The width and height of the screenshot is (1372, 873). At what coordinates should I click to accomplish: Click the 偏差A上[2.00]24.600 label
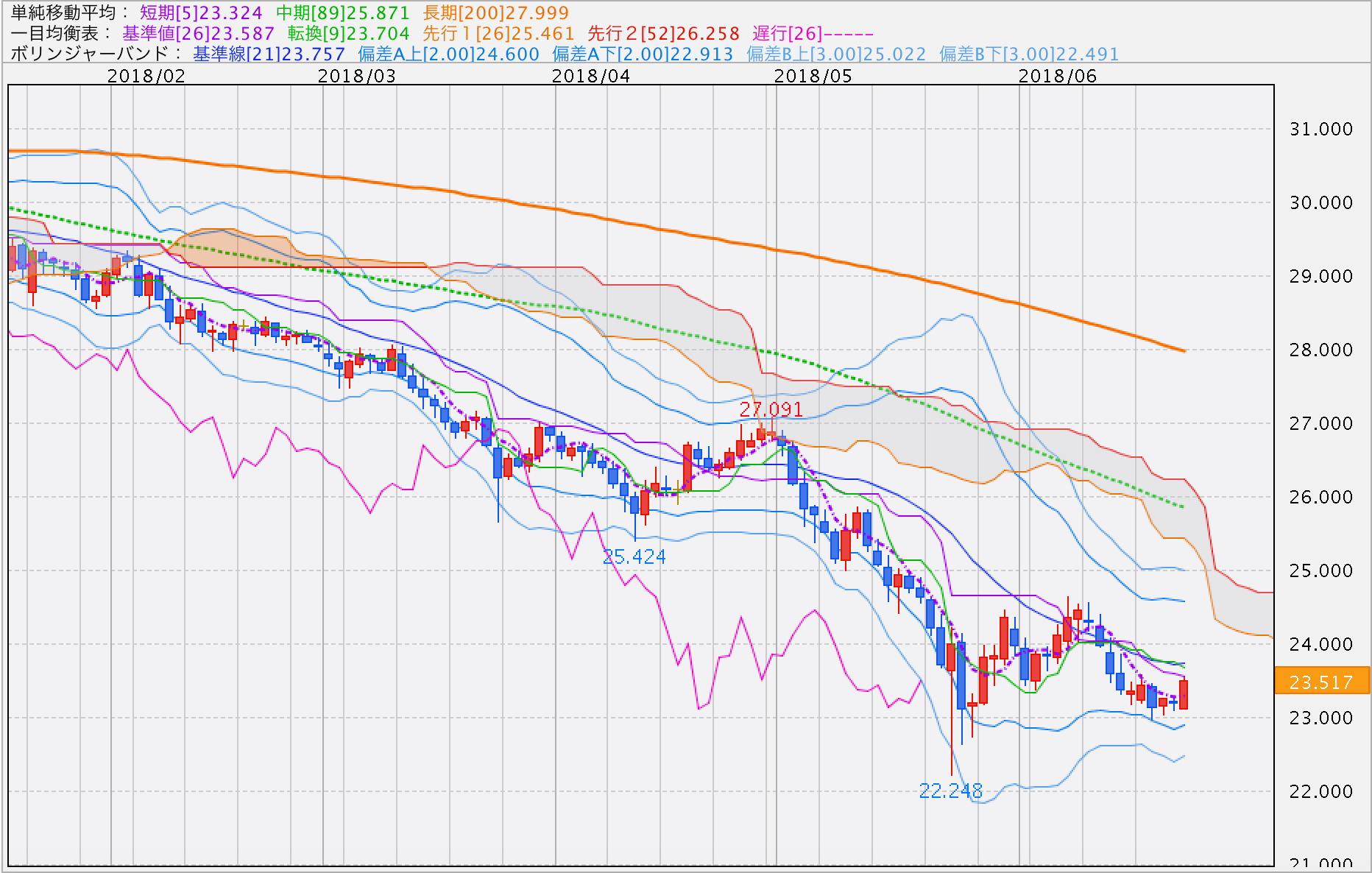point(448,54)
